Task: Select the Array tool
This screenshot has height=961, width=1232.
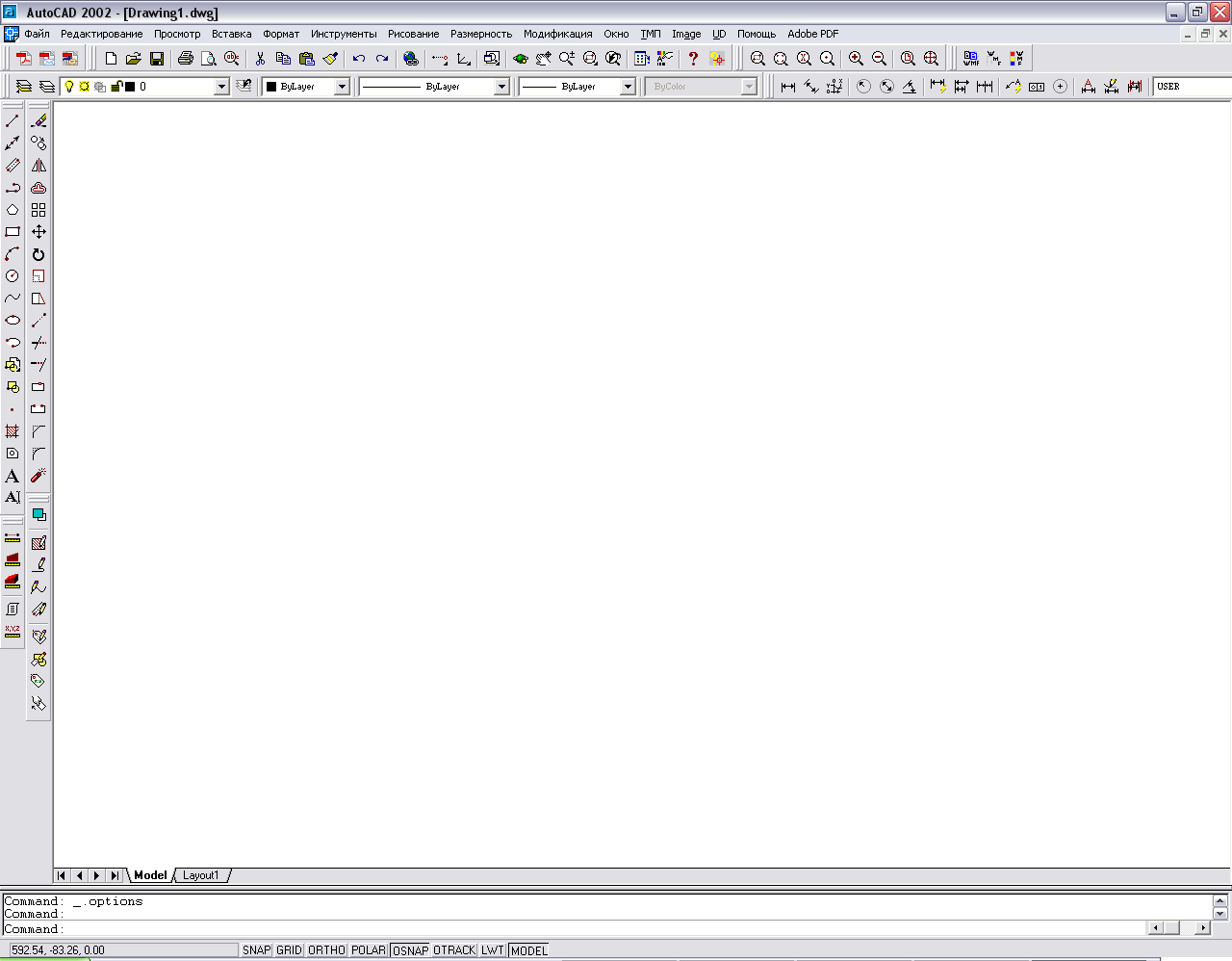Action: pyautogui.click(x=38, y=210)
